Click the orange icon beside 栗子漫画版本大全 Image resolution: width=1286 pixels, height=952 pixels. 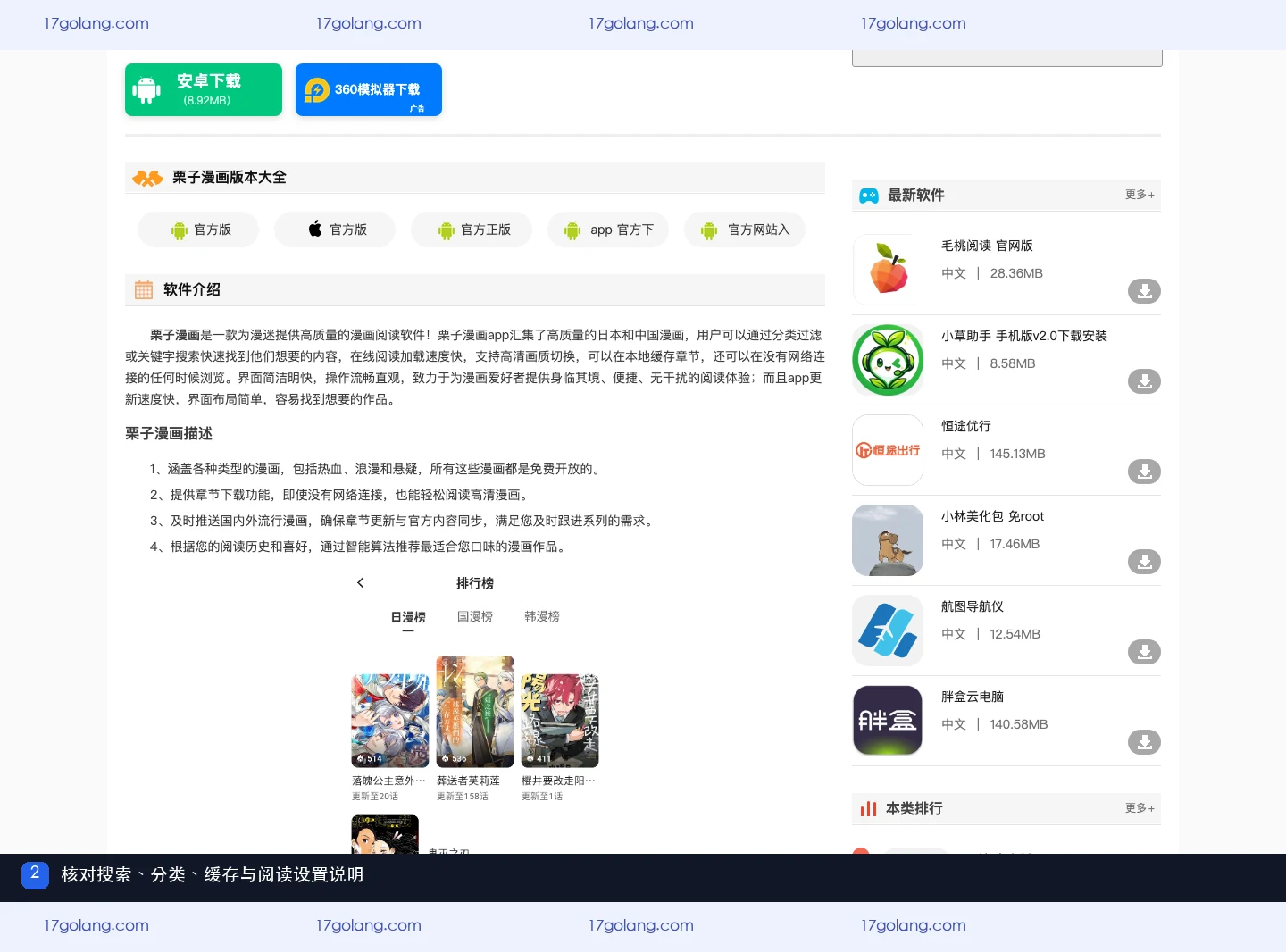(x=147, y=178)
